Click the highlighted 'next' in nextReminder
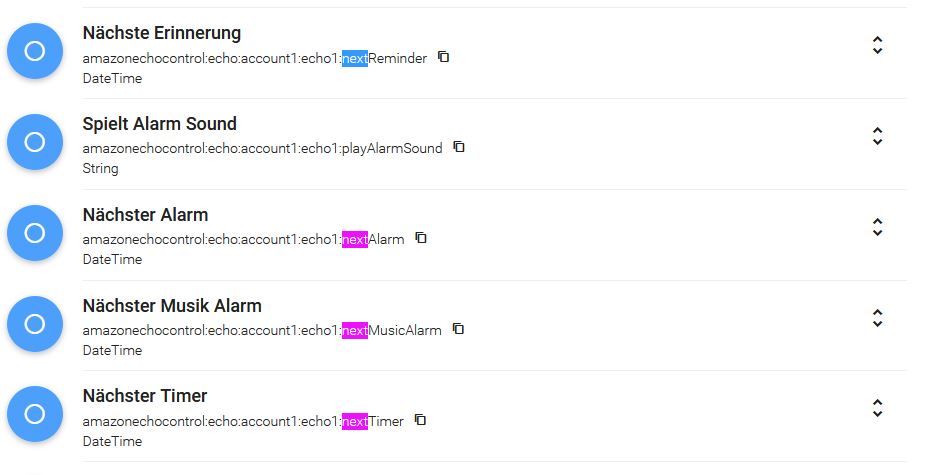 355,59
